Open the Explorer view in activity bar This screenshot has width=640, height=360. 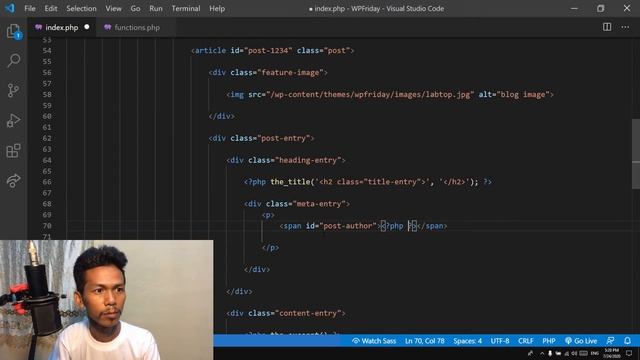tap(13, 31)
